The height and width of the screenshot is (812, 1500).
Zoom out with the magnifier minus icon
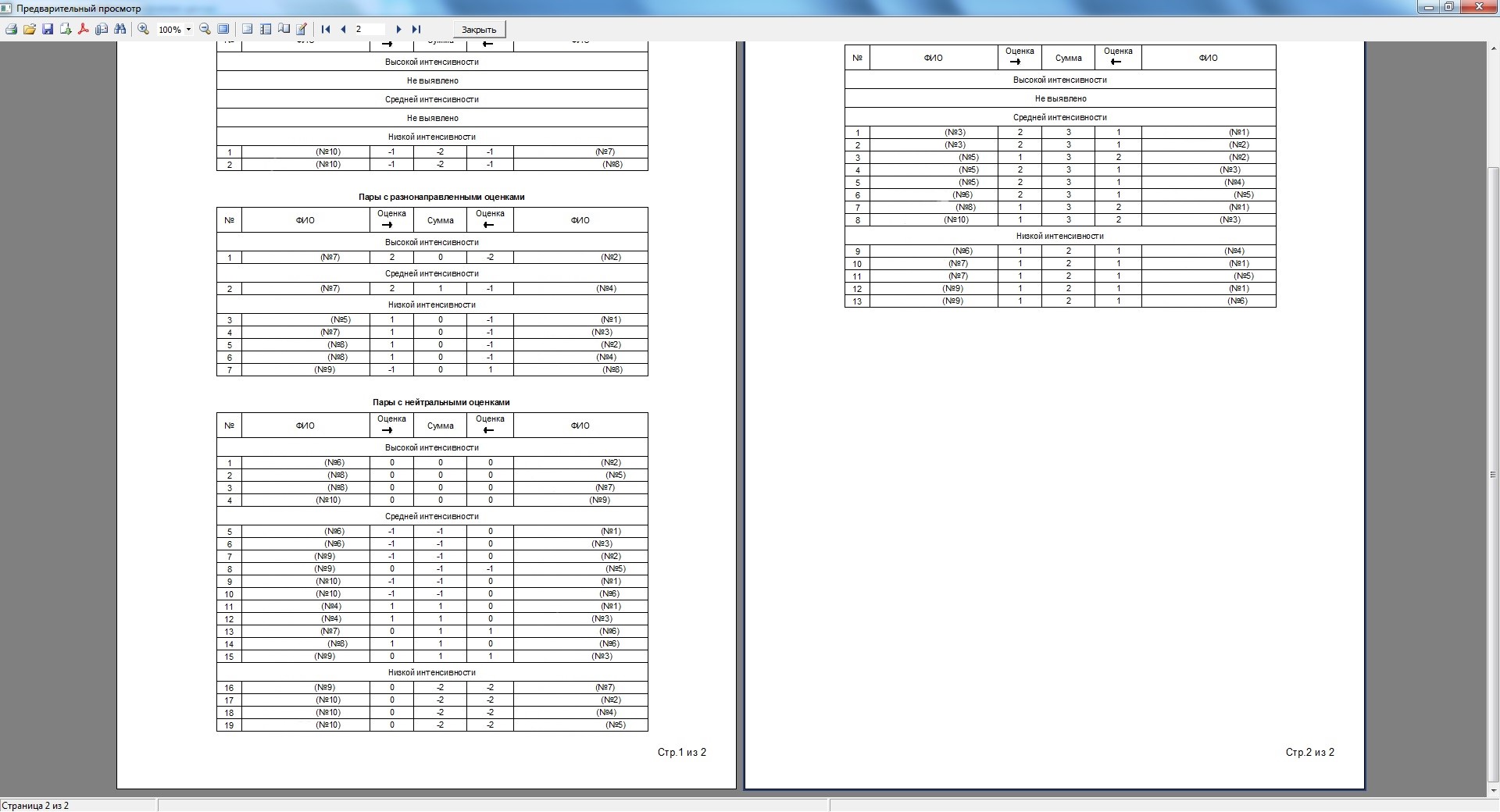[205, 30]
